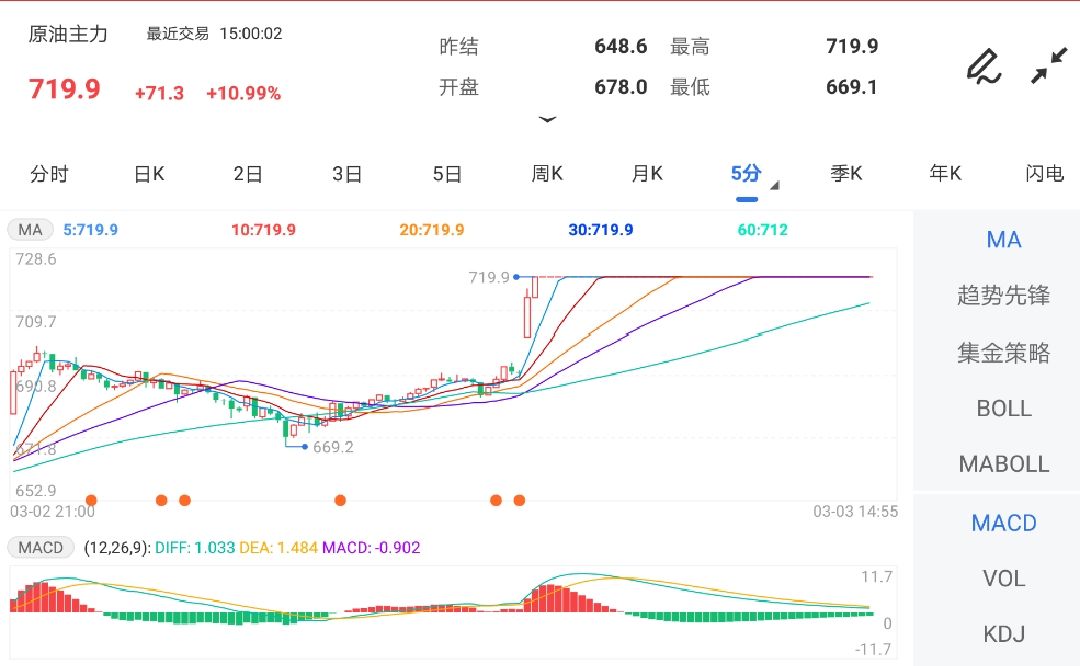Tap the last orange marker dot

coord(519,500)
